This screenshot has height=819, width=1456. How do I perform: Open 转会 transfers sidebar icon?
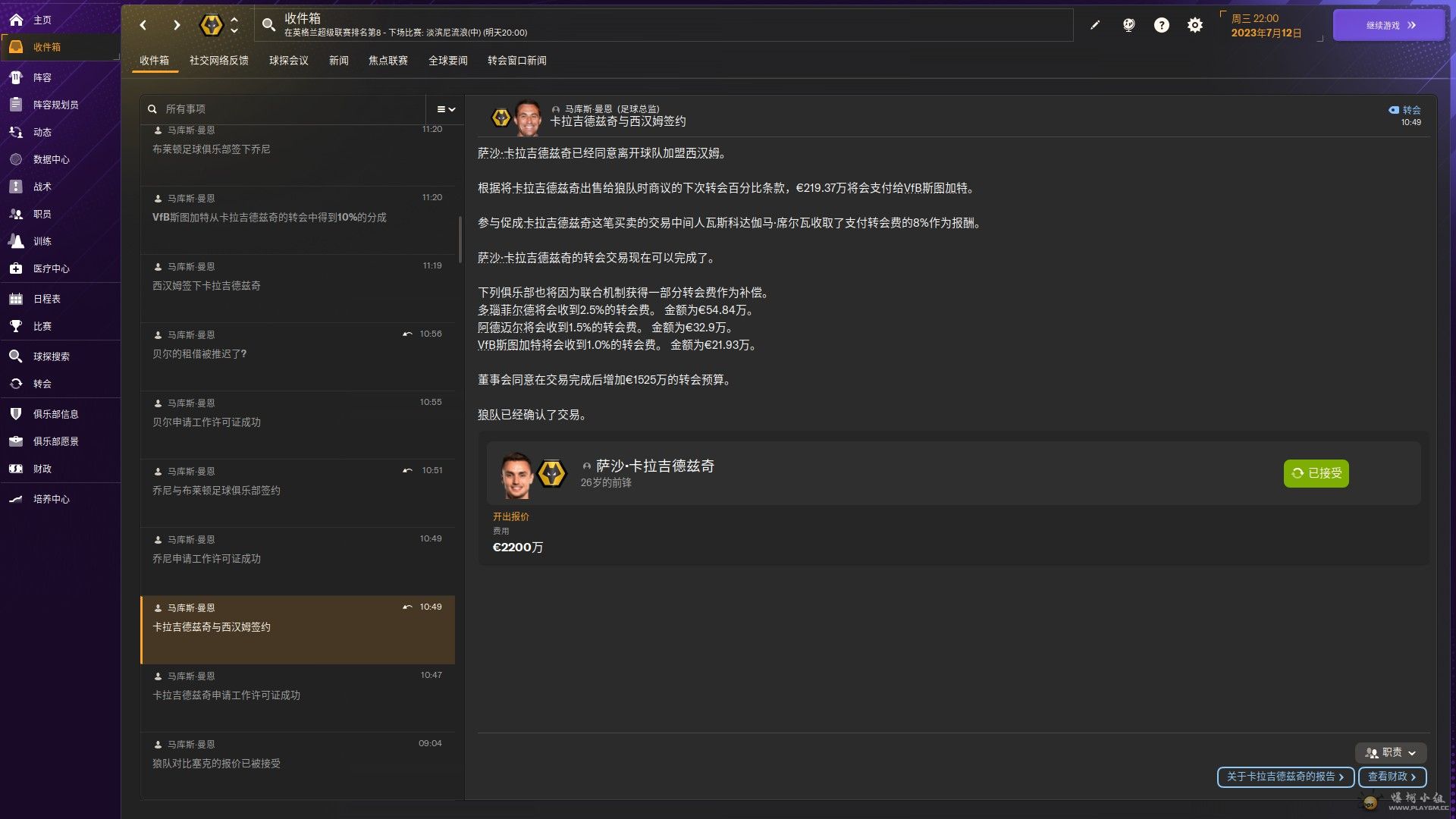(x=16, y=384)
